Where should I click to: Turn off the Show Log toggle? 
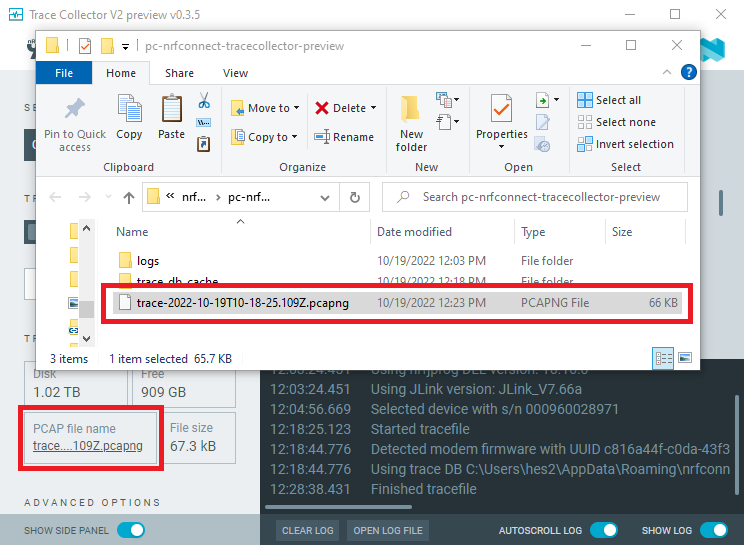coord(713,530)
